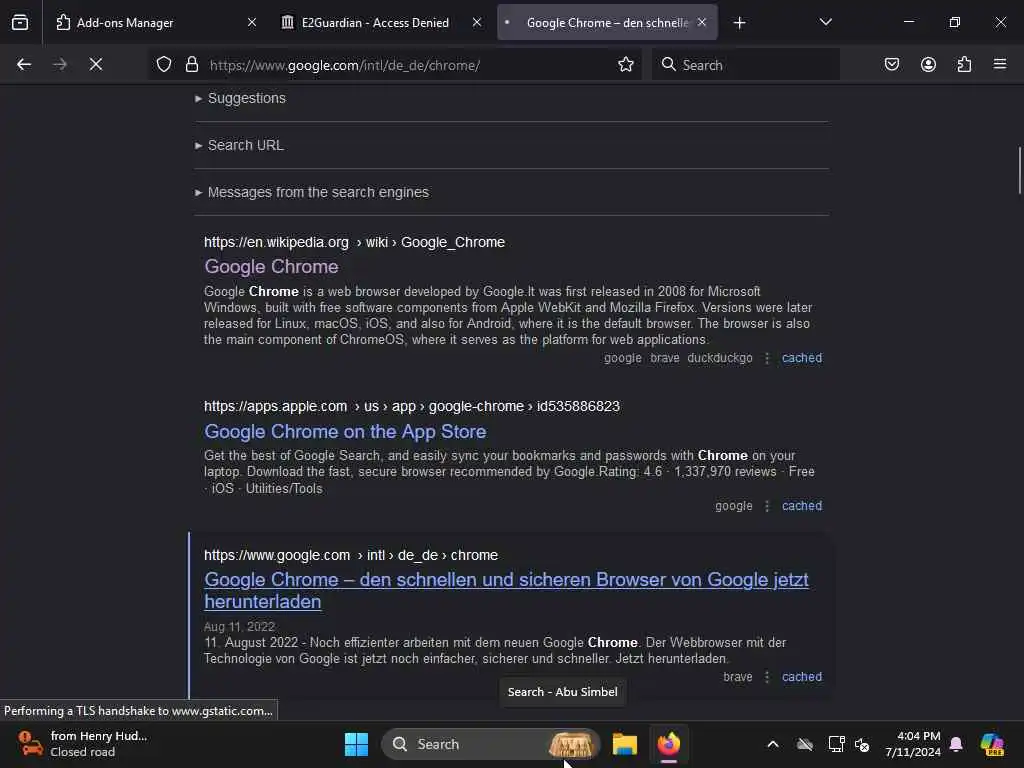Screen dimensions: 1024x768
Task: Open tracking protection shield icon
Action: click(164, 65)
